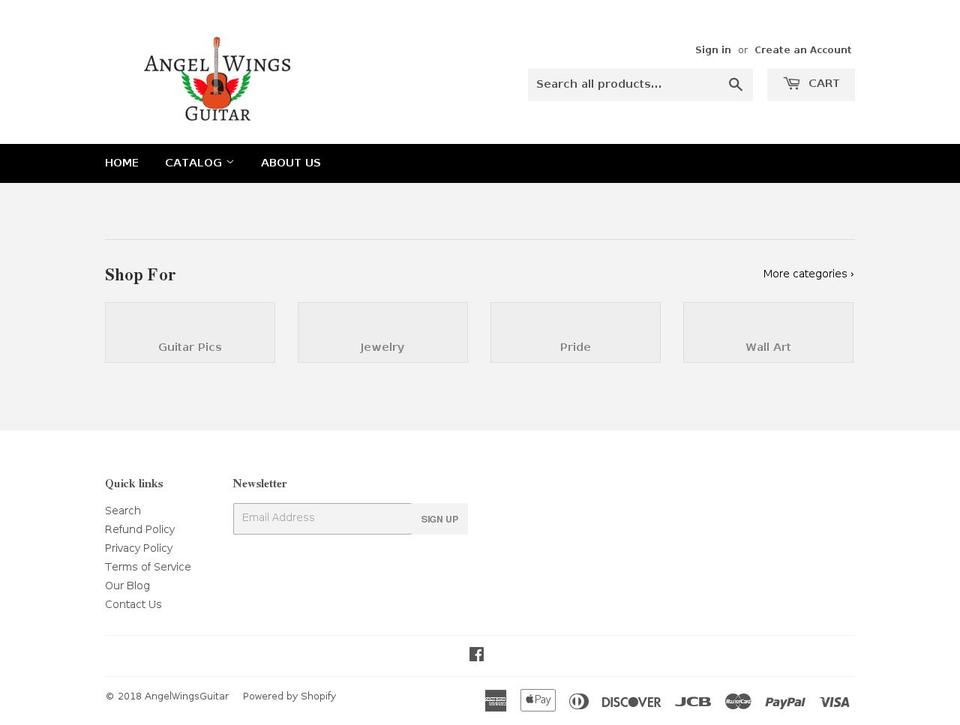Open the Terms of Service link
Image resolution: width=960 pixels, height=725 pixels.
pos(148,567)
